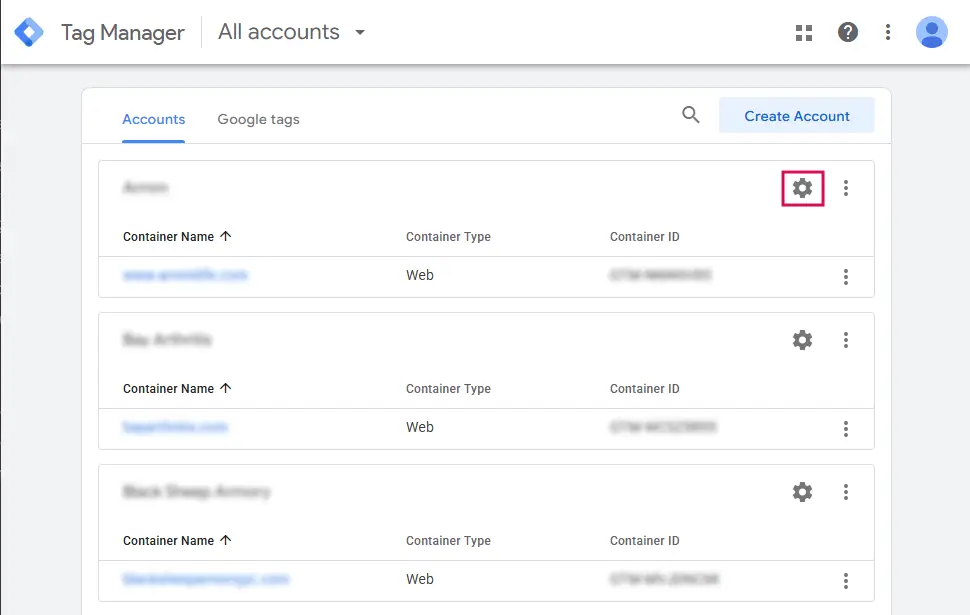Click the blurred account name of middle card
This screenshot has height=615, width=970.
167,339
